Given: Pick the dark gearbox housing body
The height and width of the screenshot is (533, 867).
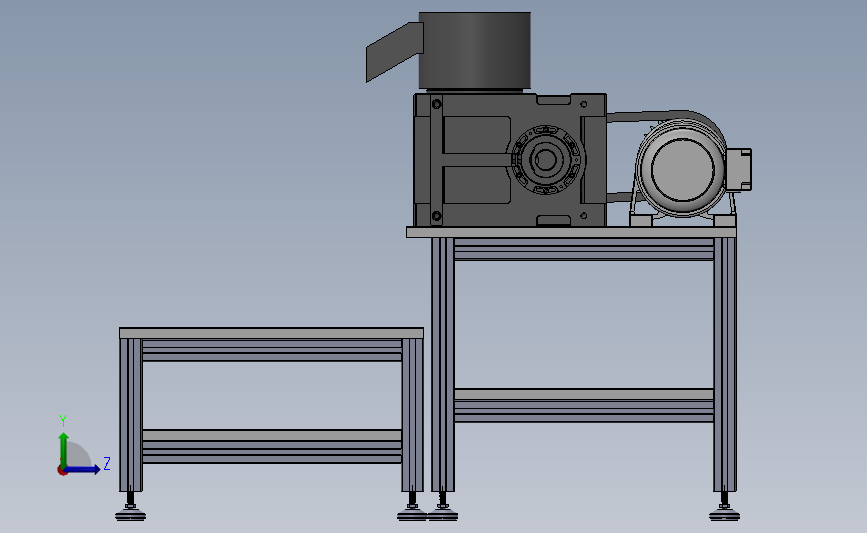Looking at the screenshot, I should (510, 160).
